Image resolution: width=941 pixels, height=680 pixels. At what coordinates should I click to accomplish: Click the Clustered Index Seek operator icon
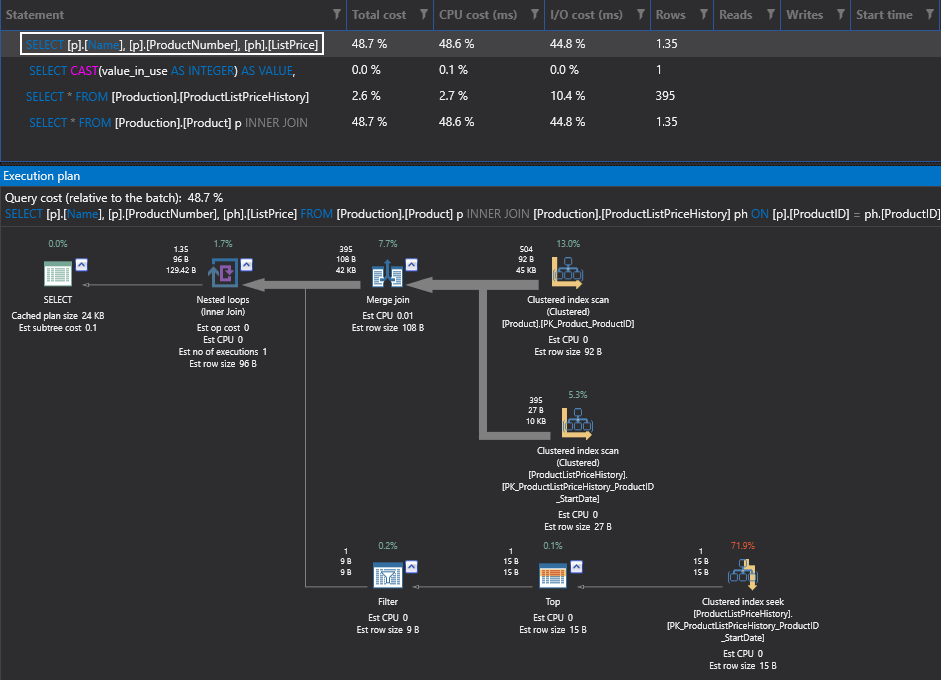(742, 572)
